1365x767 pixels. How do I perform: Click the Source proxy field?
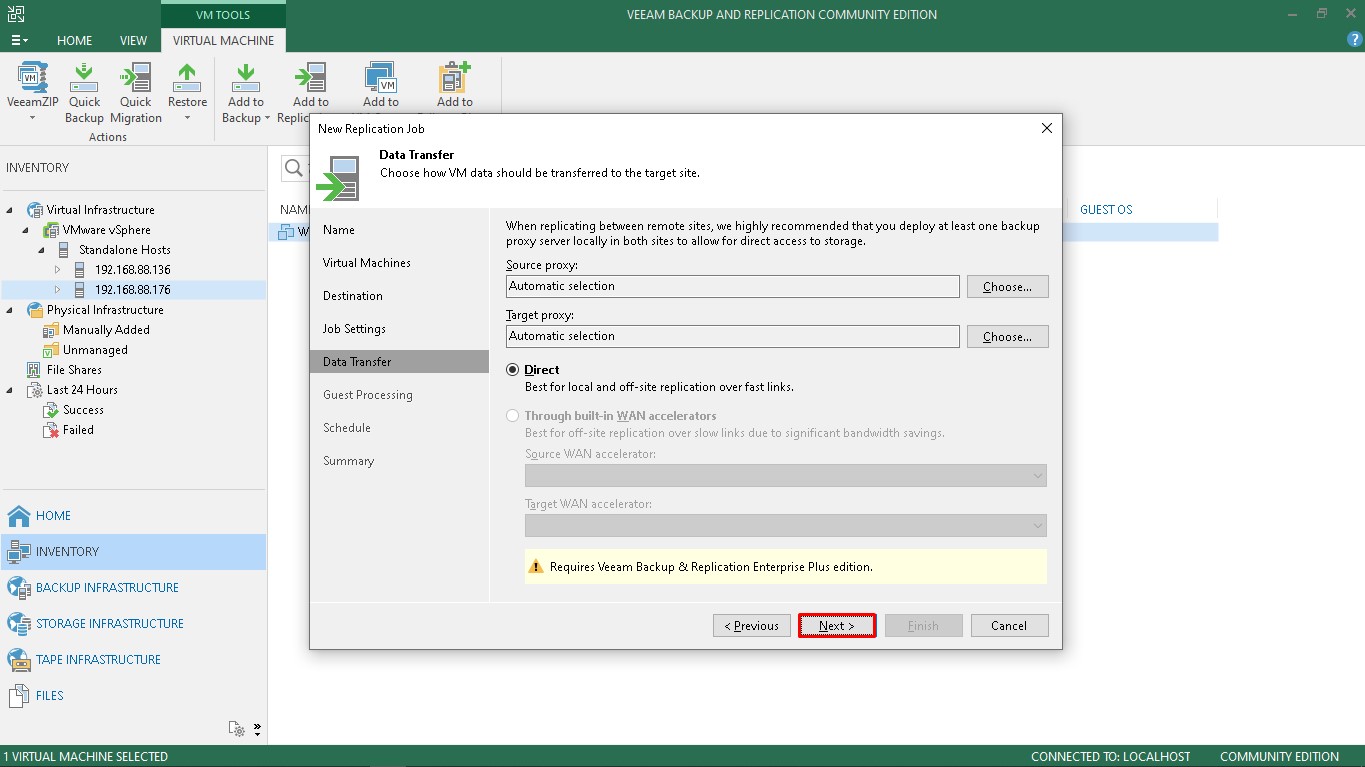[x=732, y=286]
